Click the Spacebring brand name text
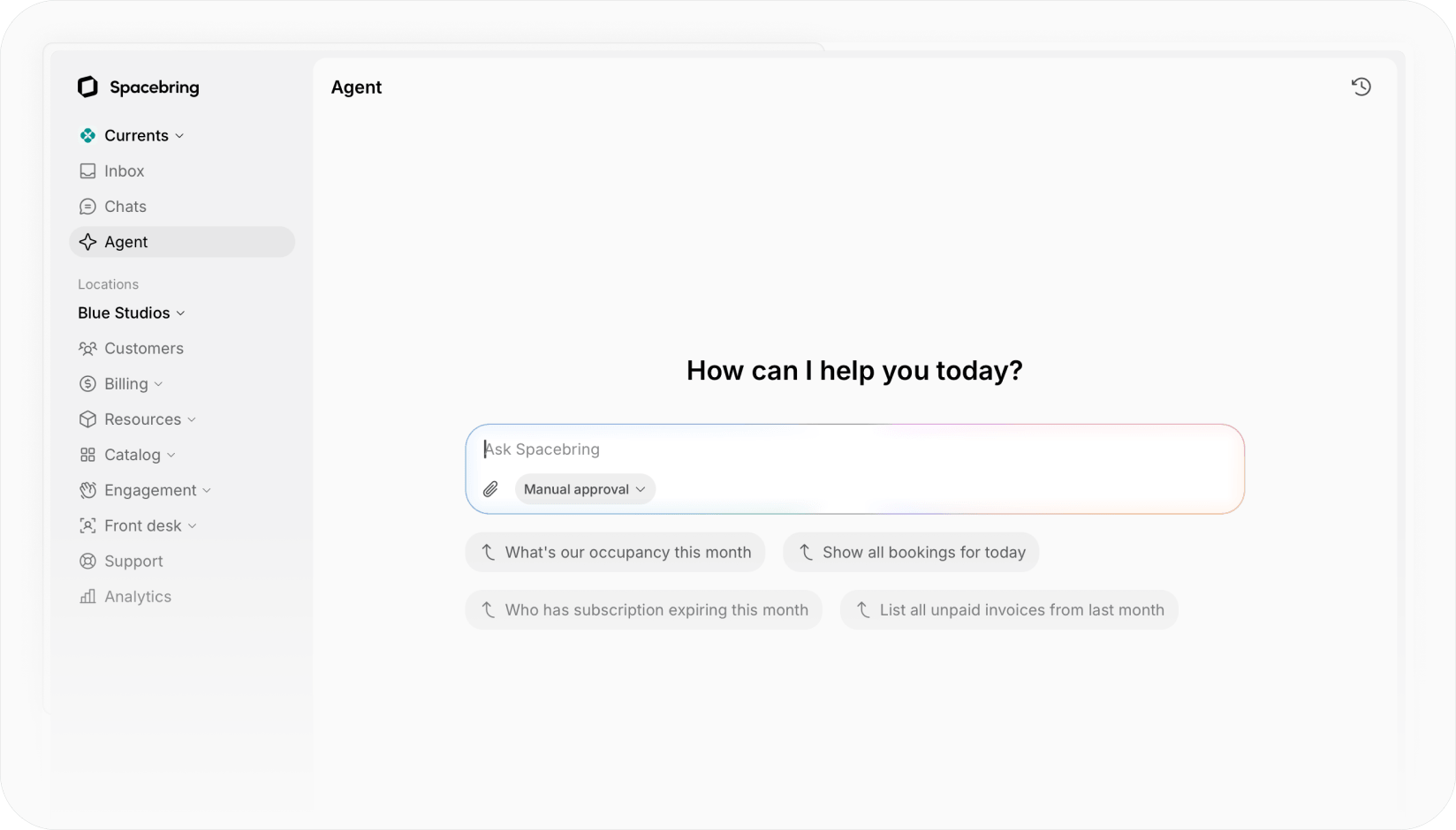 click(x=155, y=87)
